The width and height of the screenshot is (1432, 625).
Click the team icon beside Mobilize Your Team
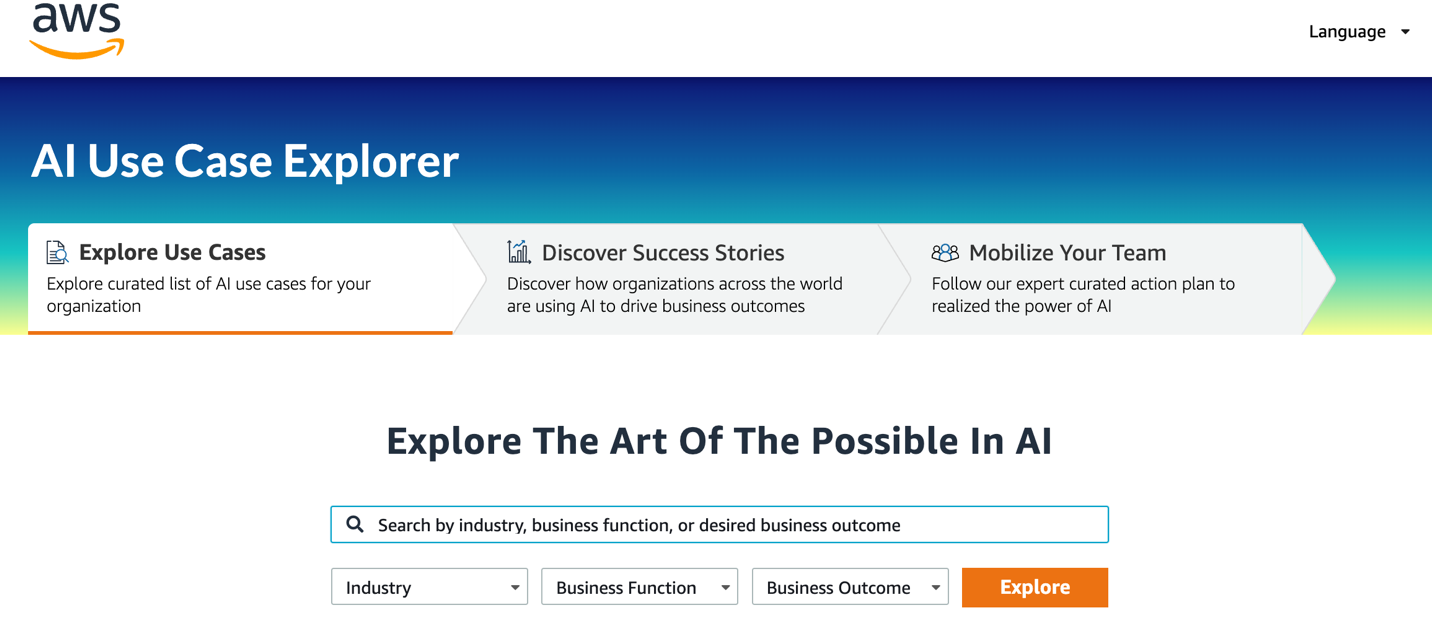click(943, 253)
